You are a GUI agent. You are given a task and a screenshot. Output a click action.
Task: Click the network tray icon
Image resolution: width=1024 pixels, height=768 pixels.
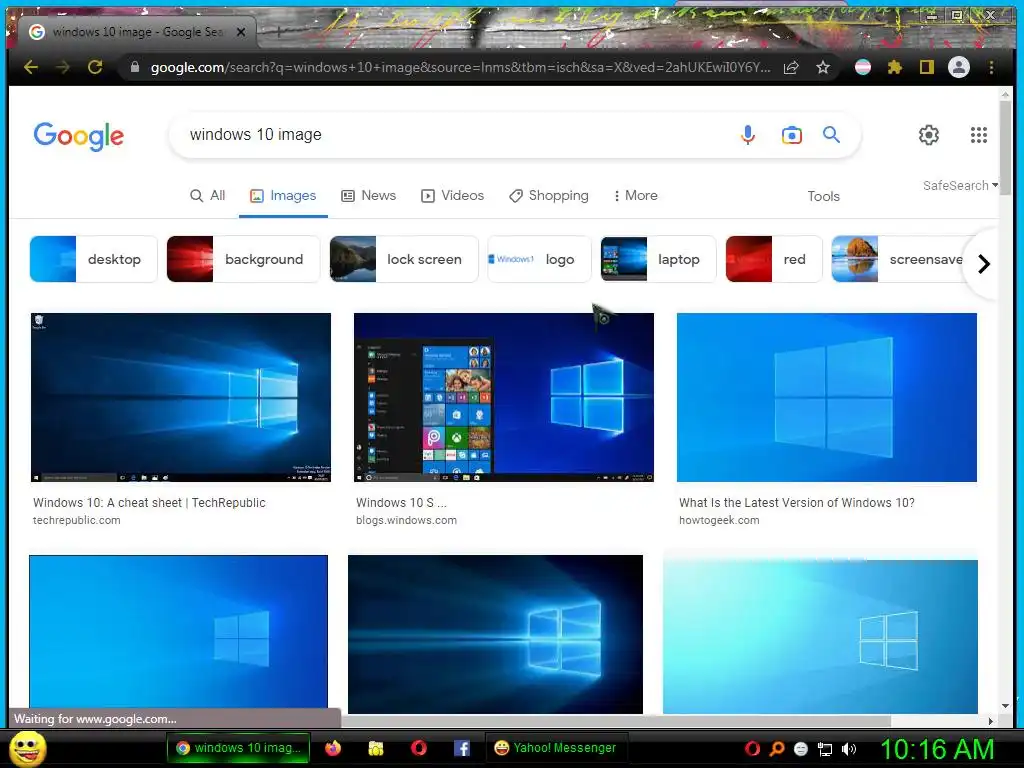pos(825,749)
